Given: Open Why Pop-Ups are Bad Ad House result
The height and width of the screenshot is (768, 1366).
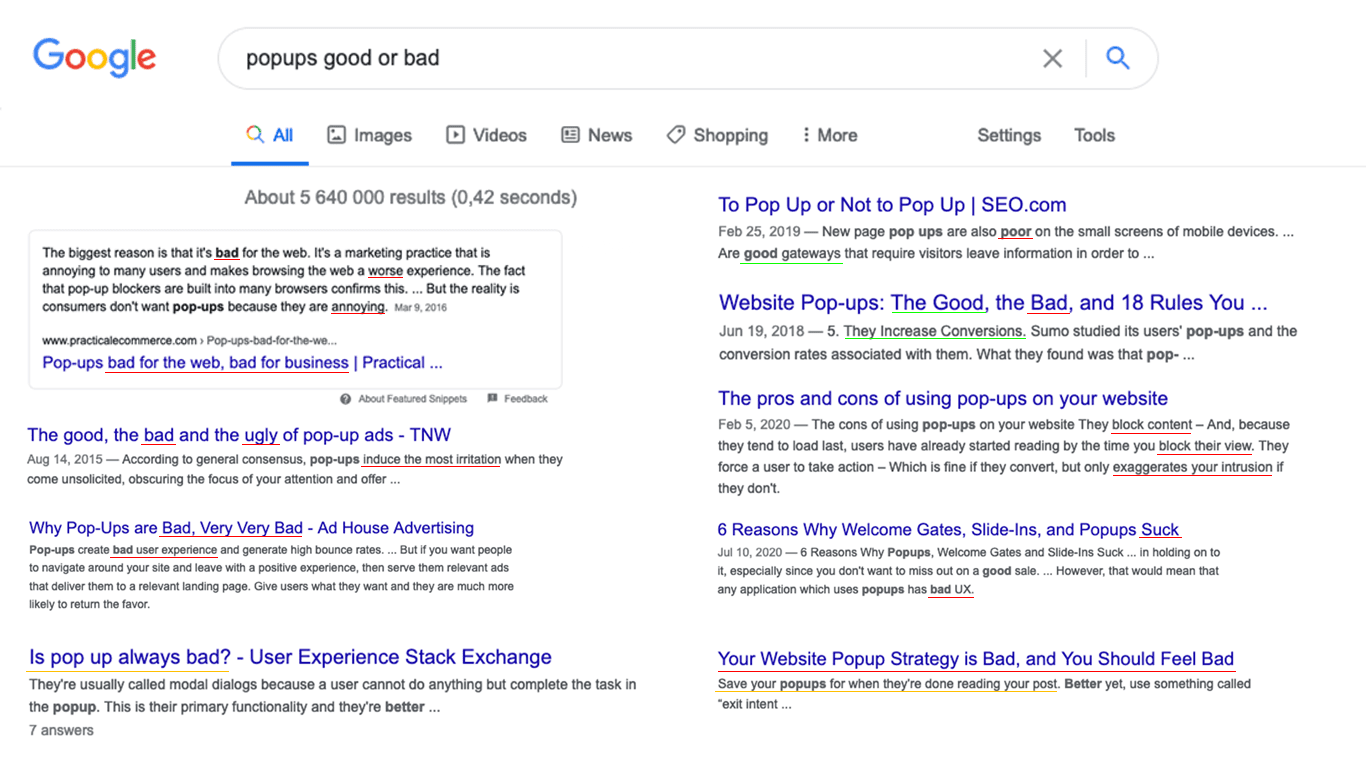Looking at the screenshot, I should coord(251,528).
